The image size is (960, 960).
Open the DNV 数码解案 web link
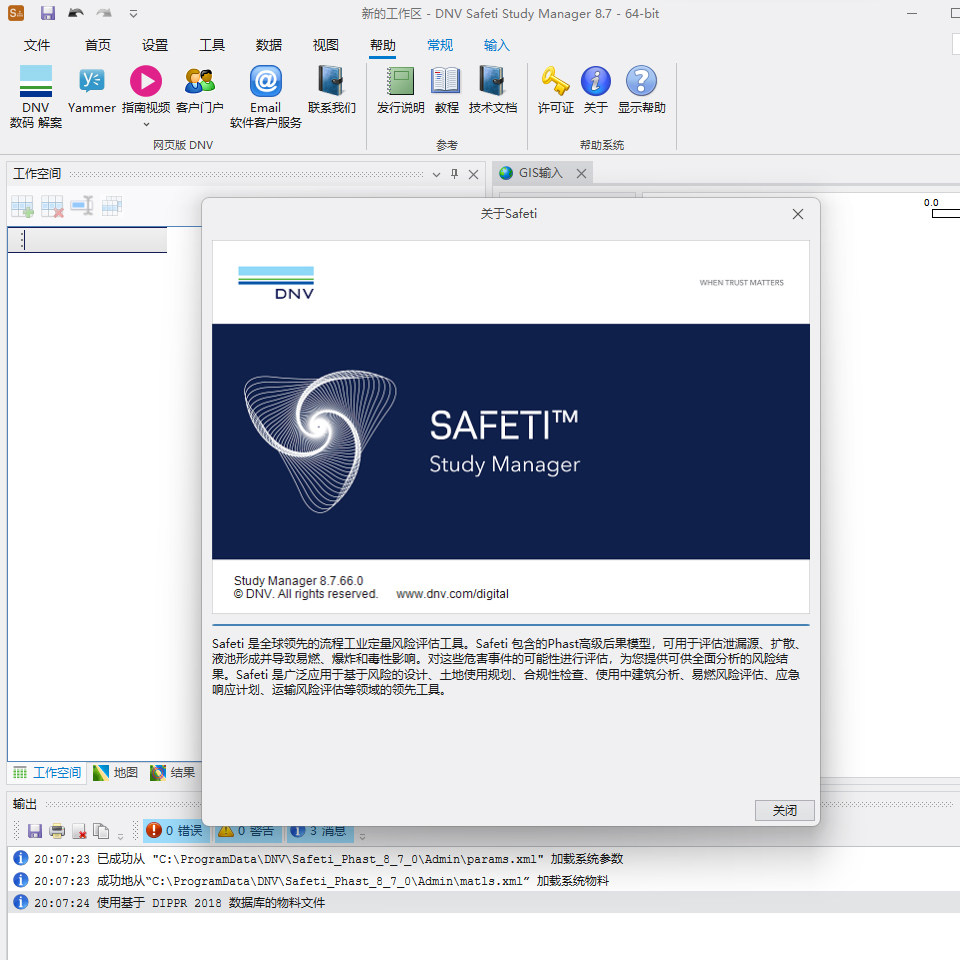click(x=36, y=96)
